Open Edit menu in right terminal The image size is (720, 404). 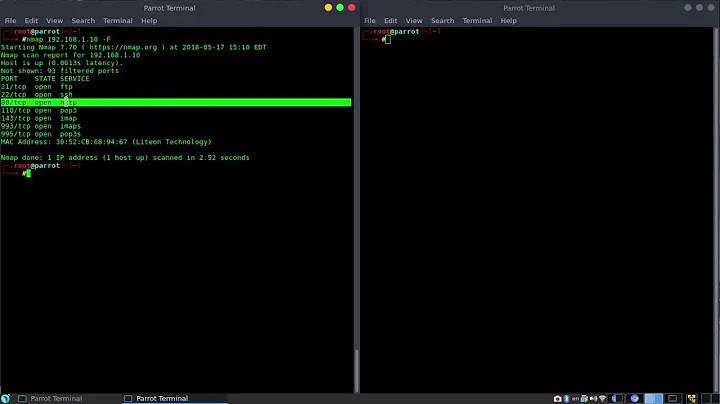click(x=391, y=21)
